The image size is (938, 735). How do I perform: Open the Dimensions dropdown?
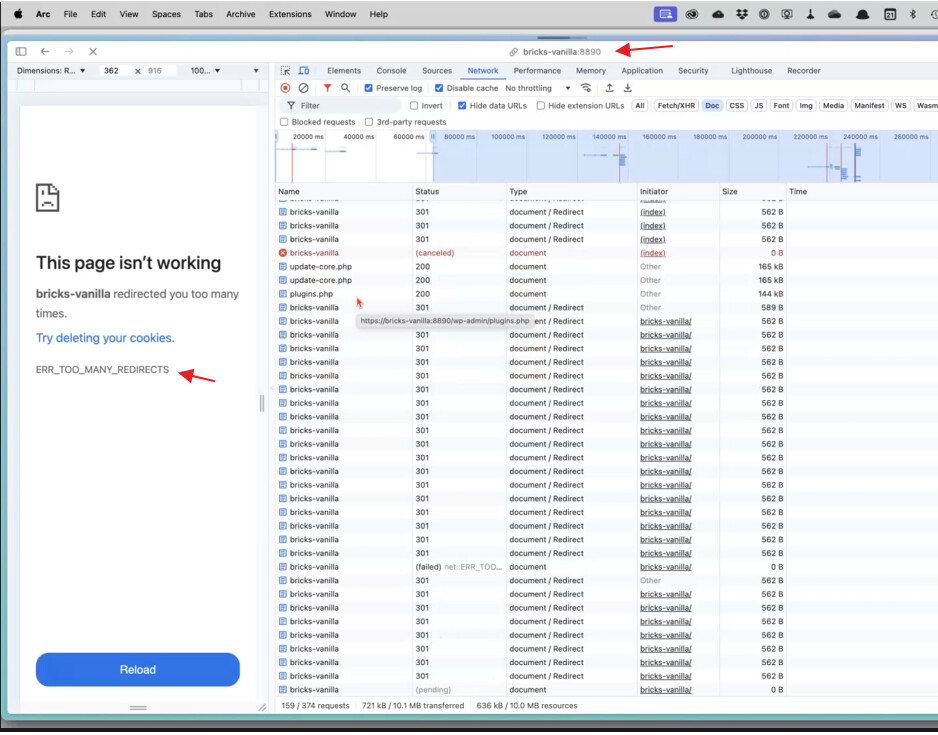coord(51,71)
